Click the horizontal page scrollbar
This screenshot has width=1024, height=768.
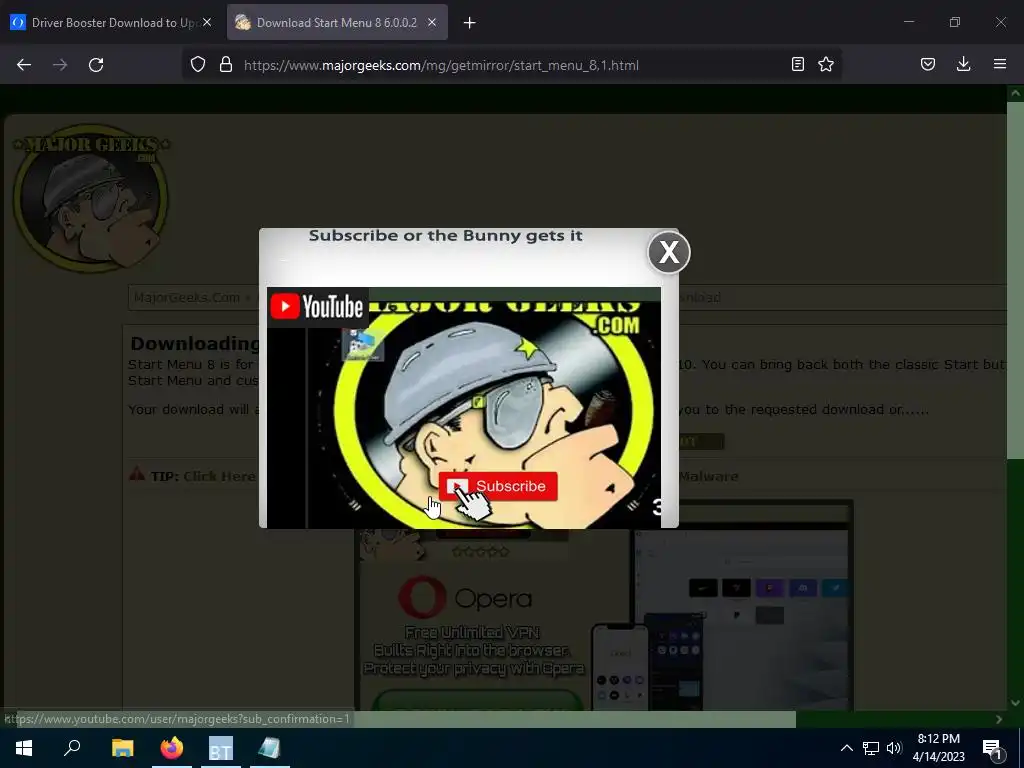(x=405, y=719)
